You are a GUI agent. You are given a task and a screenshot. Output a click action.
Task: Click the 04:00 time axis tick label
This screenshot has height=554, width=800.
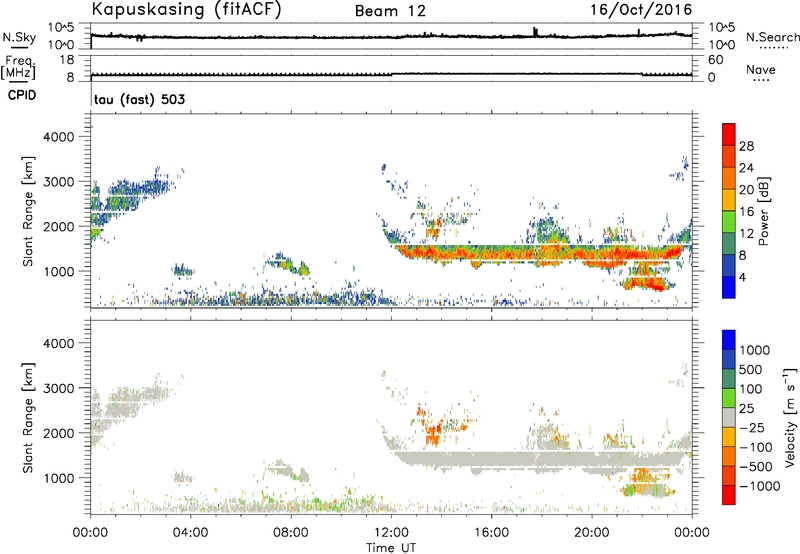click(190, 533)
